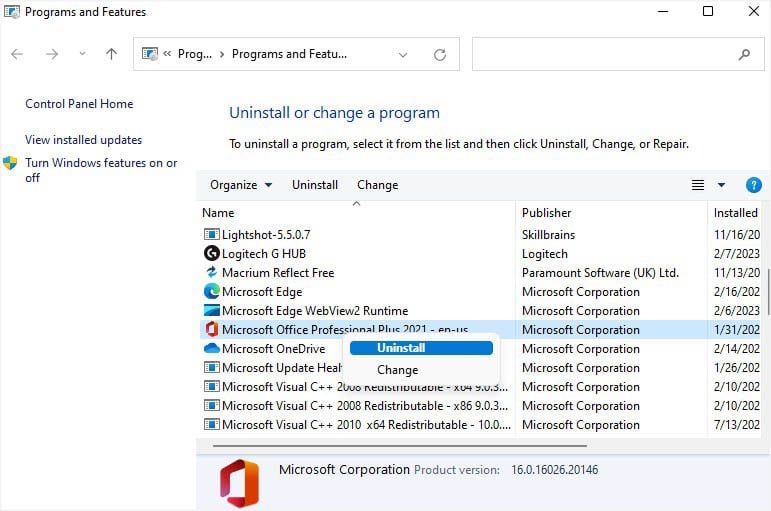Click the Edge WebView2 Runtime icon
The height and width of the screenshot is (511, 771).
click(211, 310)
